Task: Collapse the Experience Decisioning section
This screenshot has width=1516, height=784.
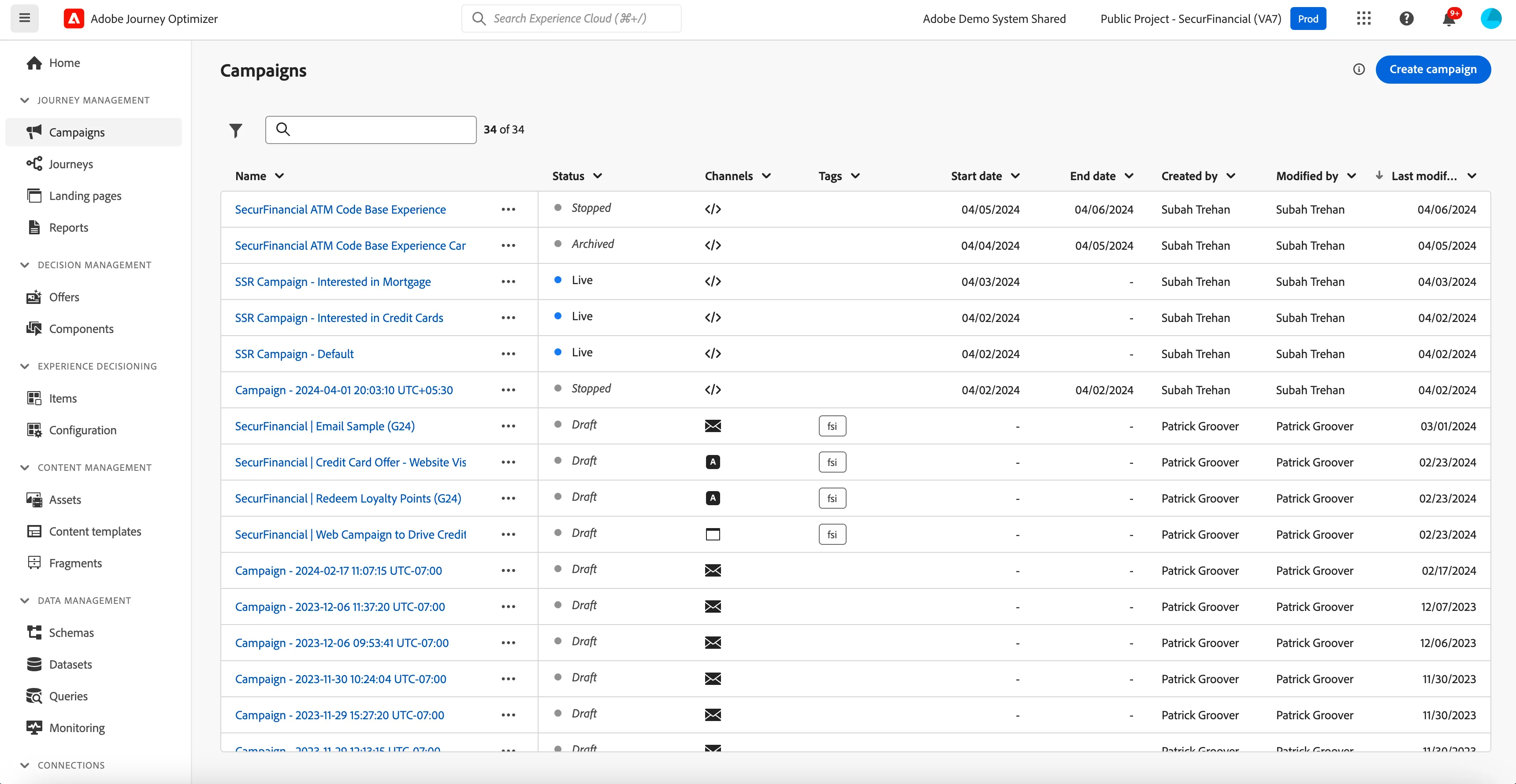Action: [x=25, y=366]
